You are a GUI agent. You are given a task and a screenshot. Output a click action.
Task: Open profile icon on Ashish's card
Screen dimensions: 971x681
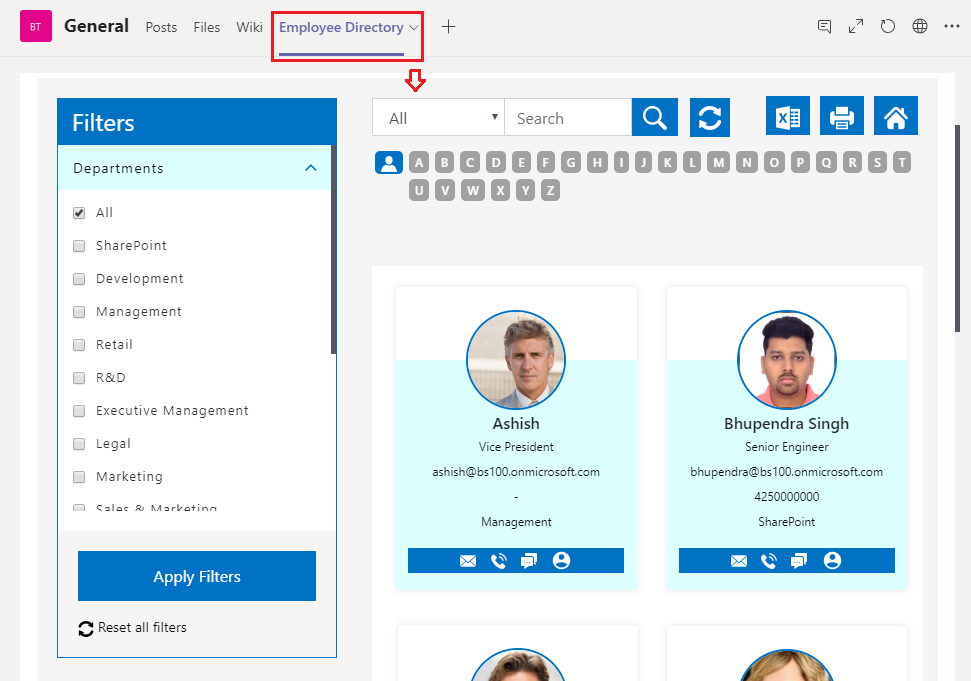point(561,561)
